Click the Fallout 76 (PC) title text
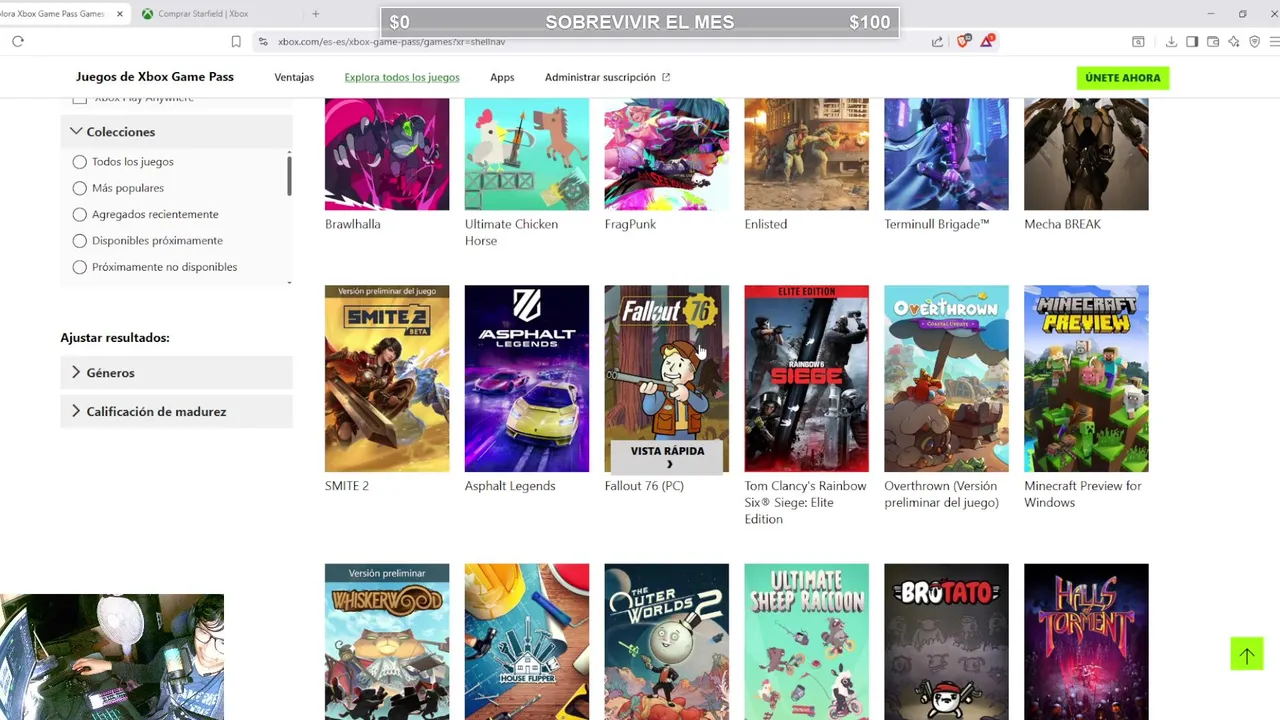 644,486
